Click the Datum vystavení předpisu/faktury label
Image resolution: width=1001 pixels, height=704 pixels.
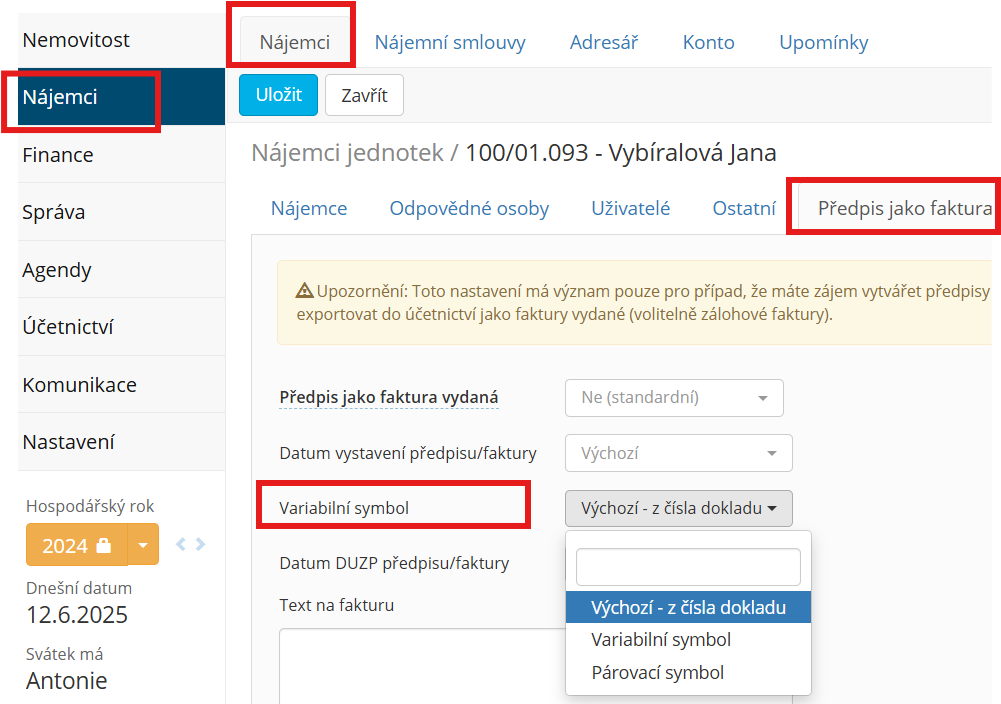click(x=408, y=453)
